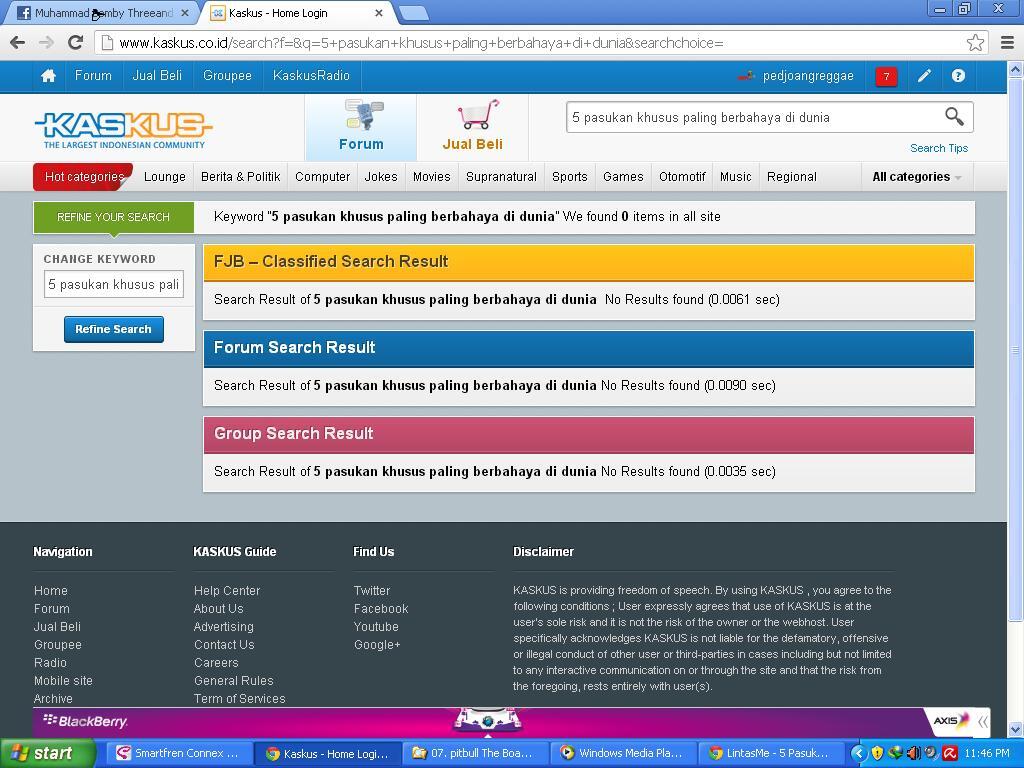1024x768 pixels.
Task: Open notifications badge showing 7
Action: pos(886,76)
